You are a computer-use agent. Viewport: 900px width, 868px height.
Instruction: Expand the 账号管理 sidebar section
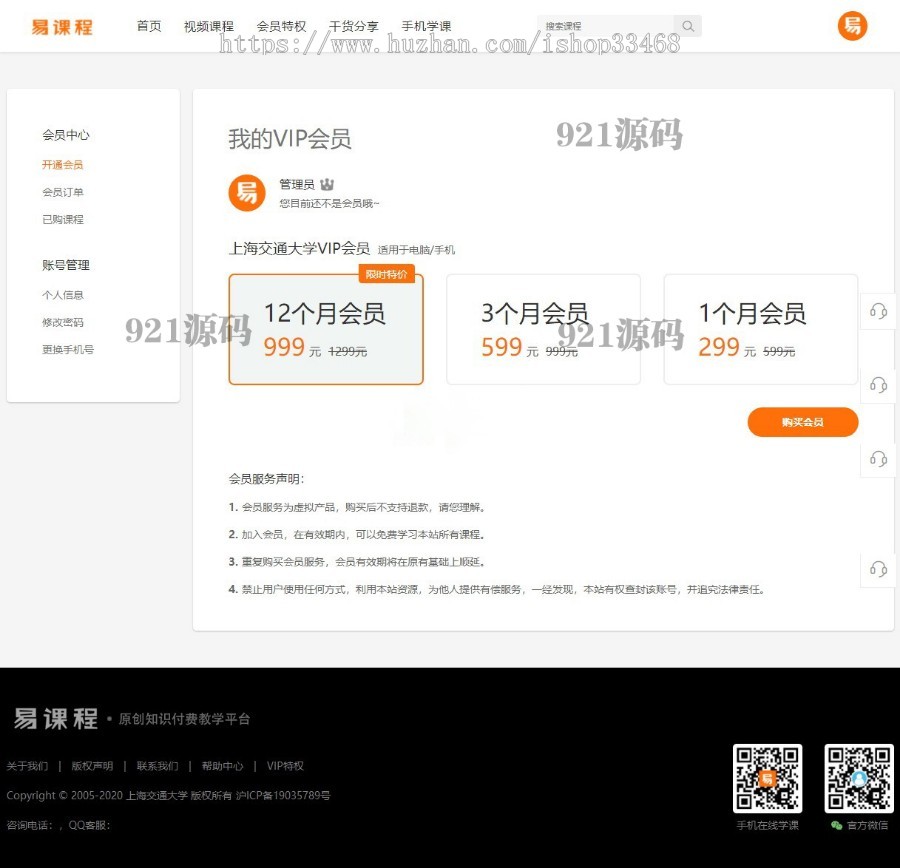66,265
